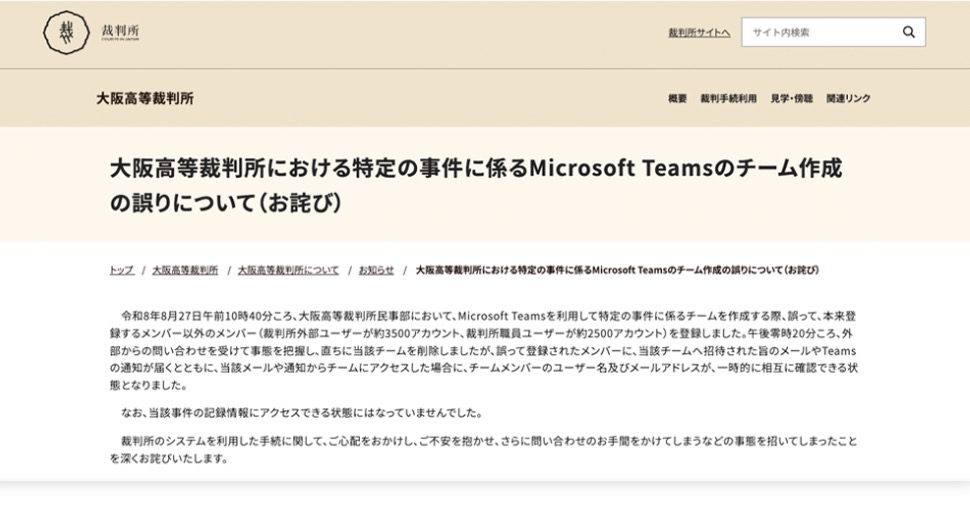
Task: Open the 裁判手続利用 menu item
Action: click(728, 98)
